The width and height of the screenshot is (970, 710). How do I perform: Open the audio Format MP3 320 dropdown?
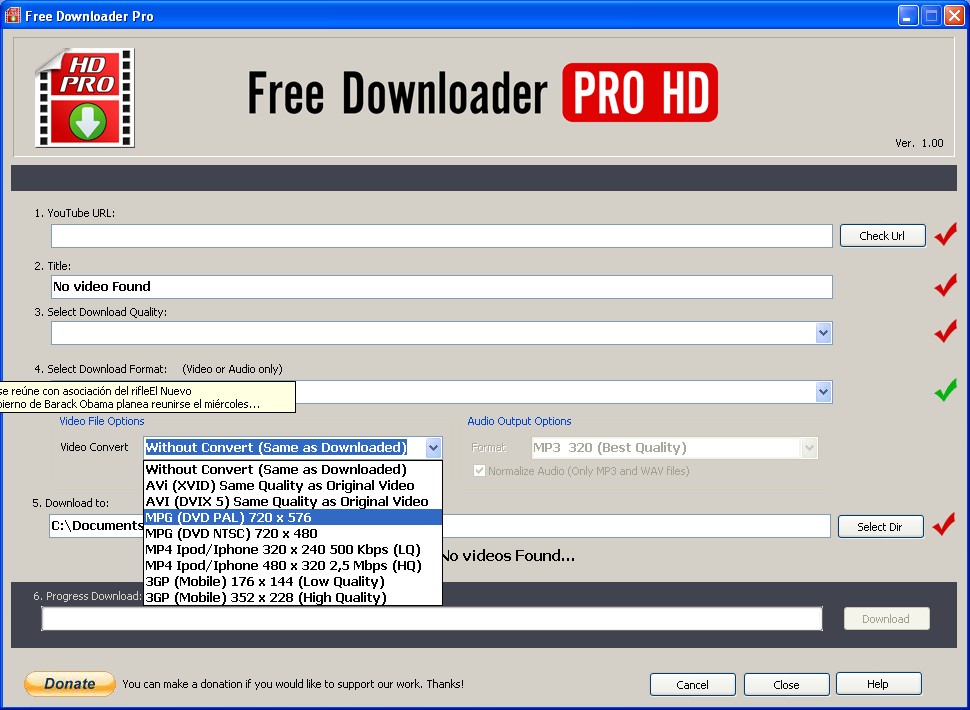point(809,448)
